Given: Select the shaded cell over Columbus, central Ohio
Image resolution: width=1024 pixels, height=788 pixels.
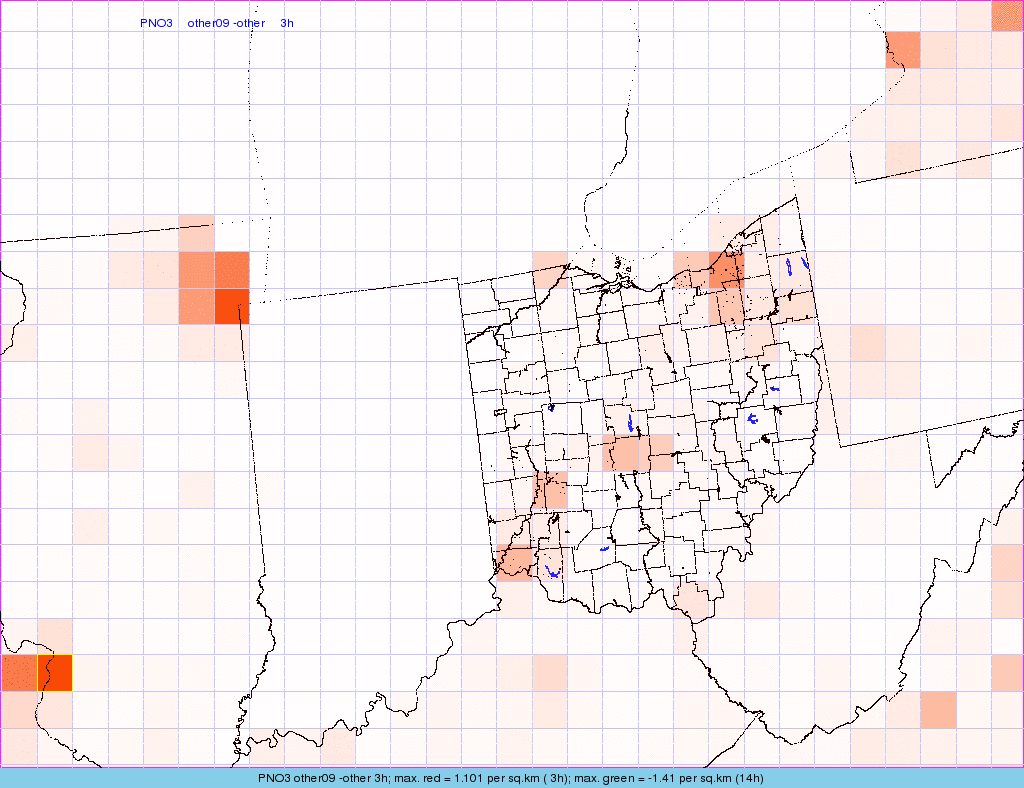Looking at the screenshot, I should tap(626, 453).
